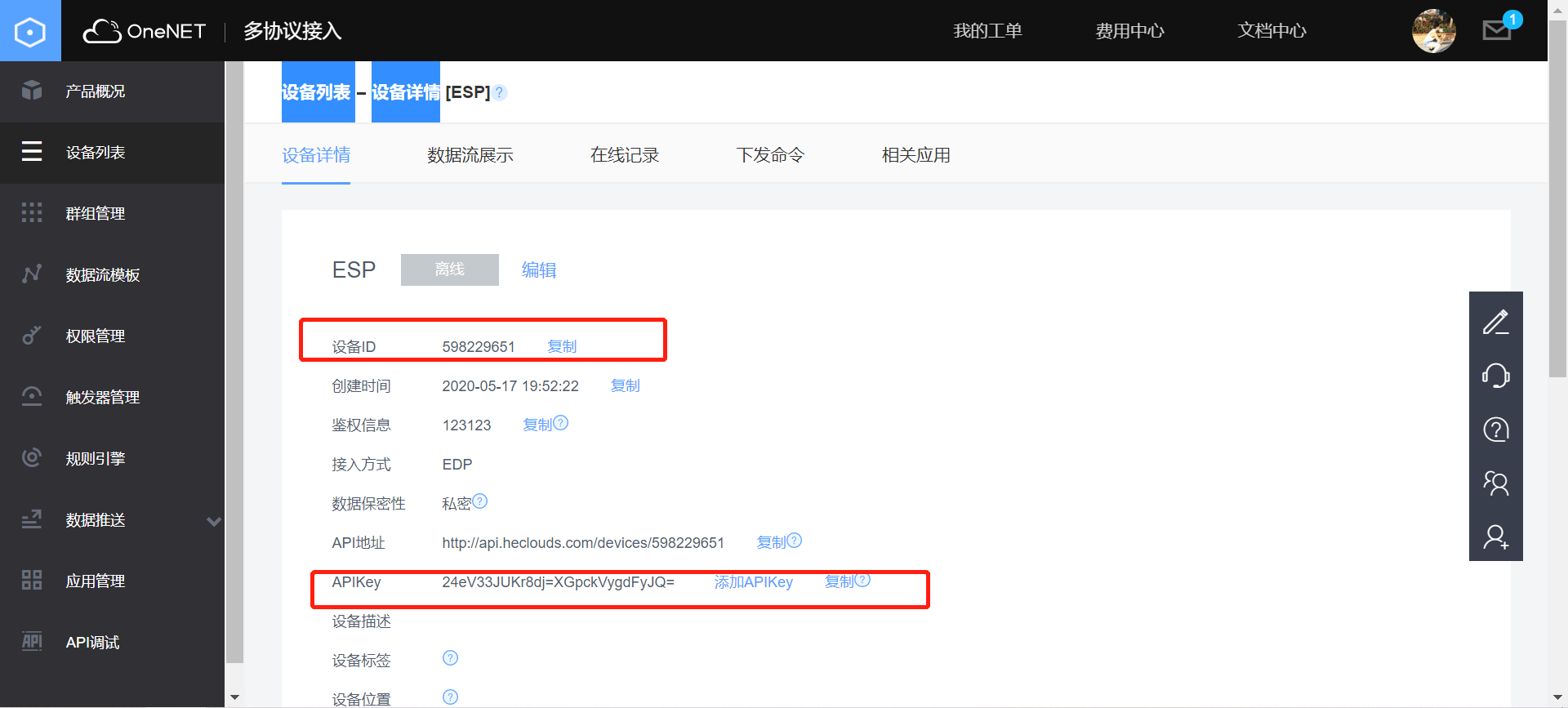Click help icon beside 鉴权信息 复制
This screenshot has height=708, width=1568.
[x=560, y=423]
